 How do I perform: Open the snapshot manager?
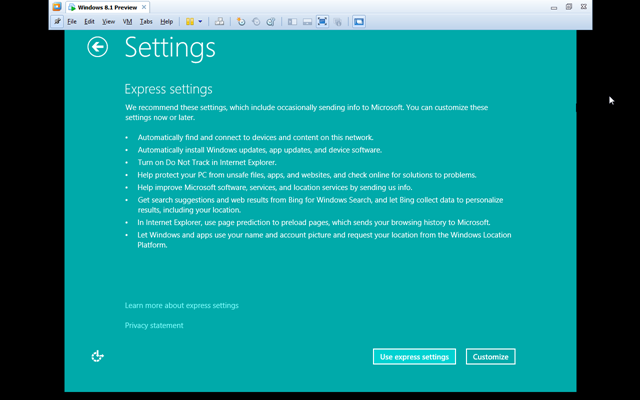click(271, 22)
